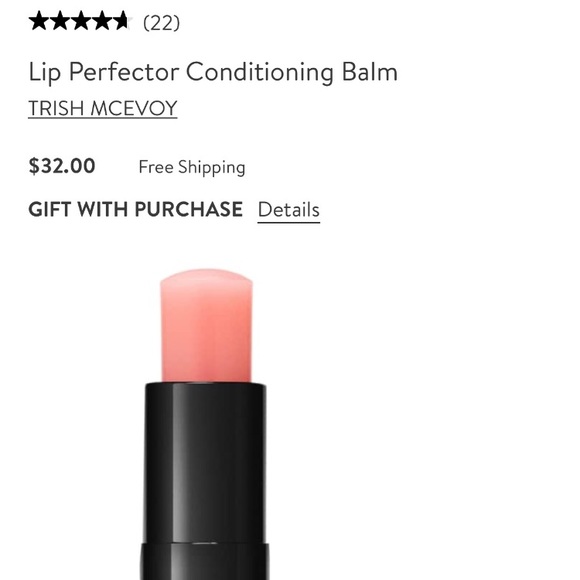Viewport: 580px width, 580px height.
Task: Open the (22) reviews count
Action: pyautogui.click(x=161, y=23)
